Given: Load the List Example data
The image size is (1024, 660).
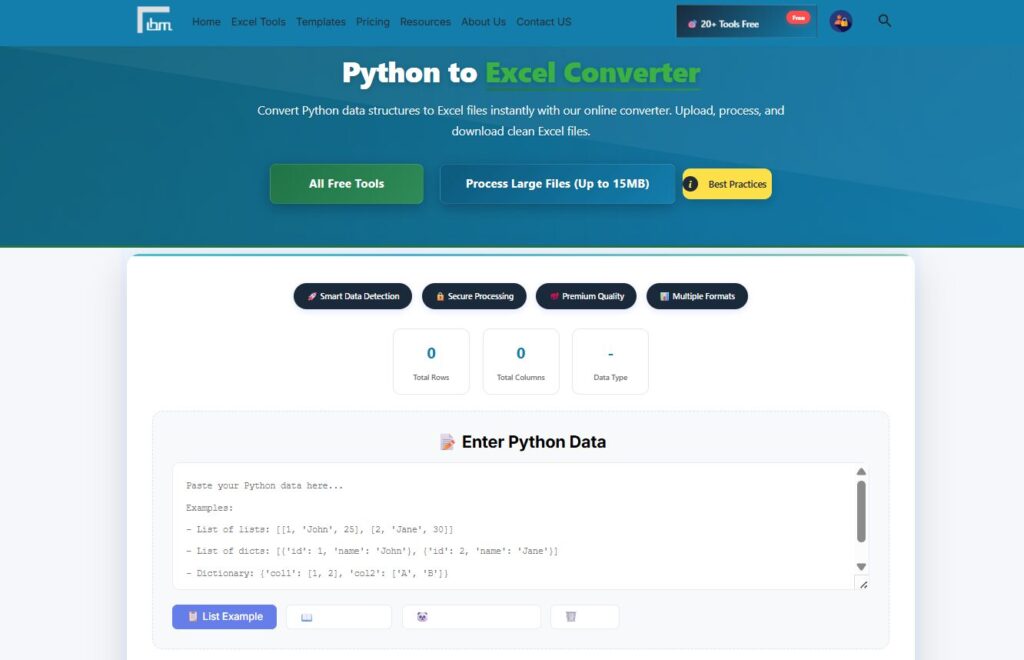Looking at the screenshot, I should click(224, 617).
